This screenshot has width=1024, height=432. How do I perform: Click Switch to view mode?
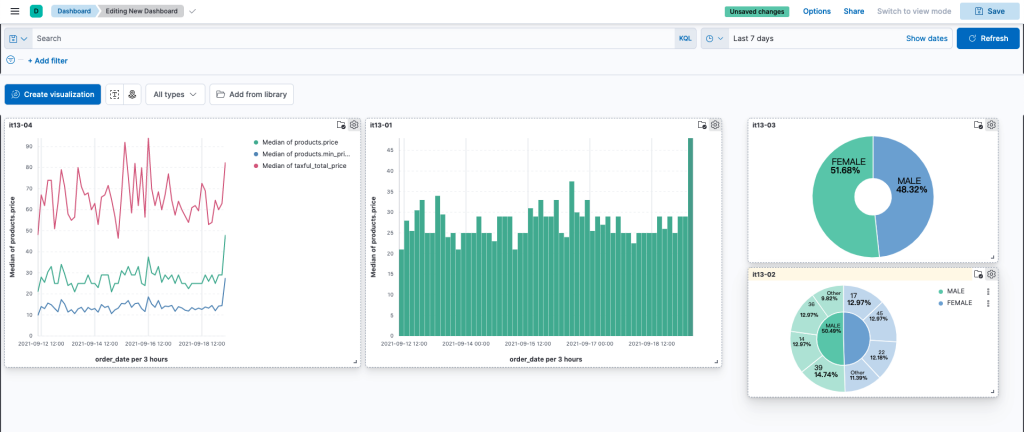(x=913, y=11)
